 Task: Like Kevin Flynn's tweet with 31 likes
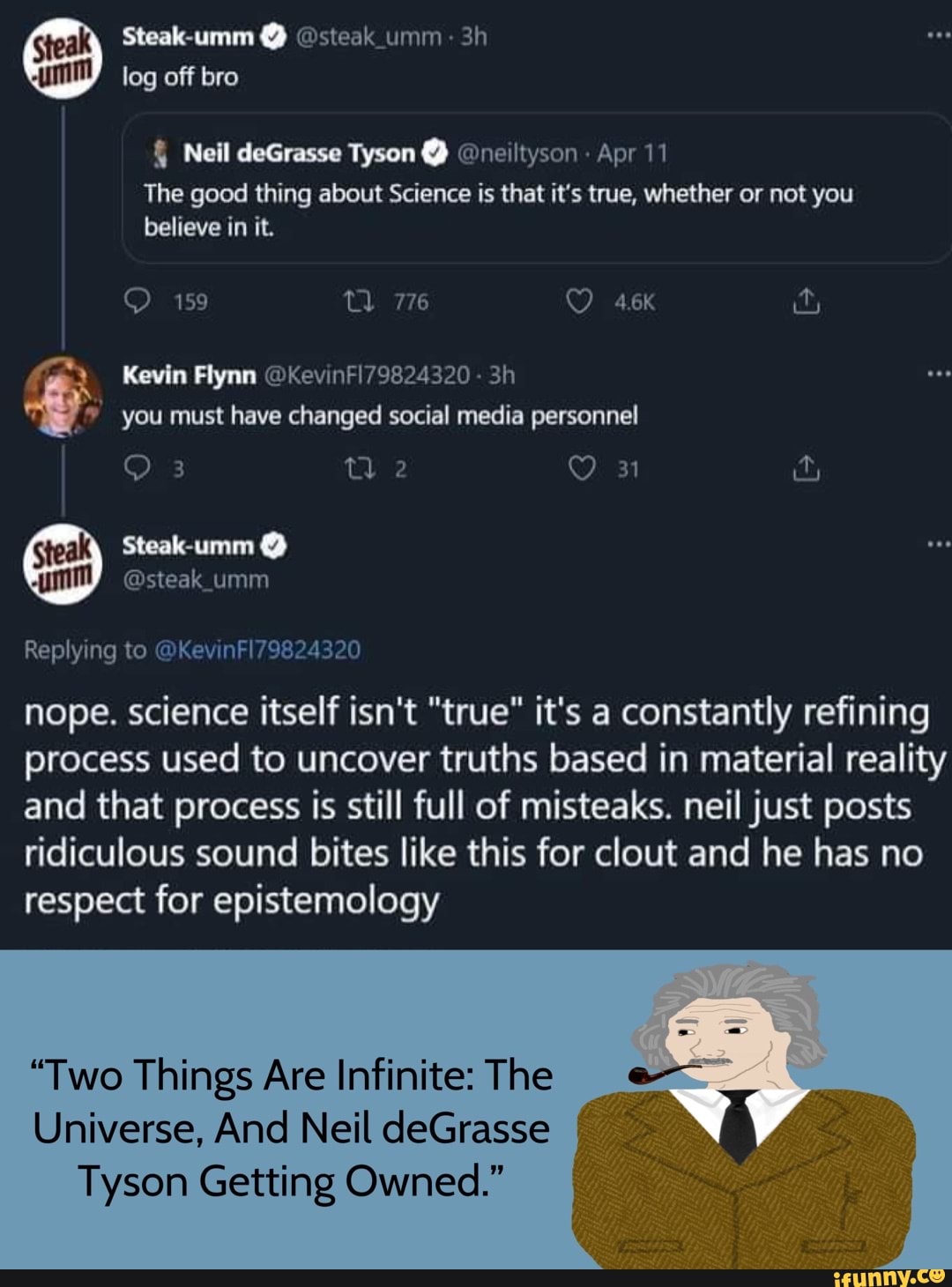click(581, 468)
